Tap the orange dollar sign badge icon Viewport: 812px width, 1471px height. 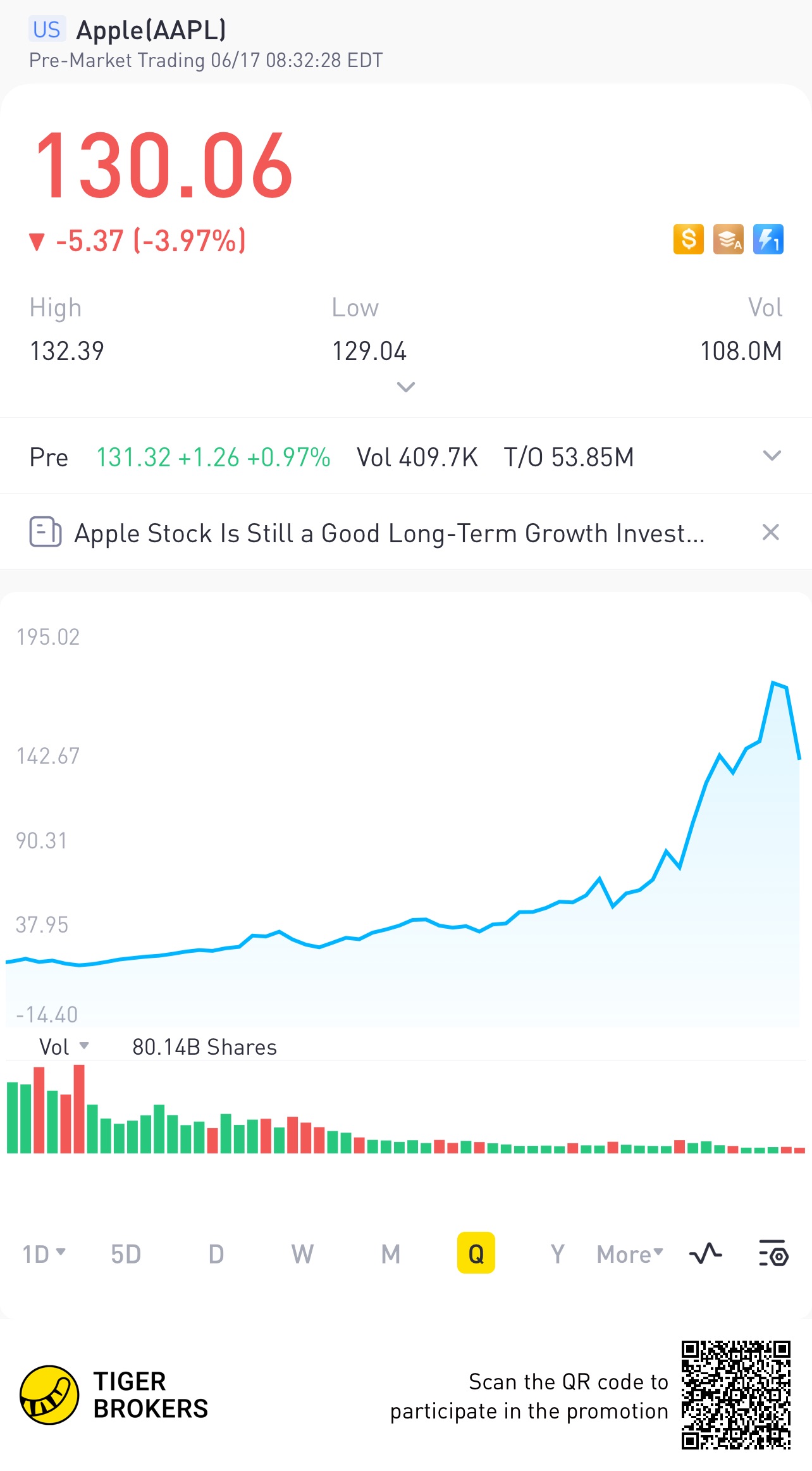tap(688, 240)
